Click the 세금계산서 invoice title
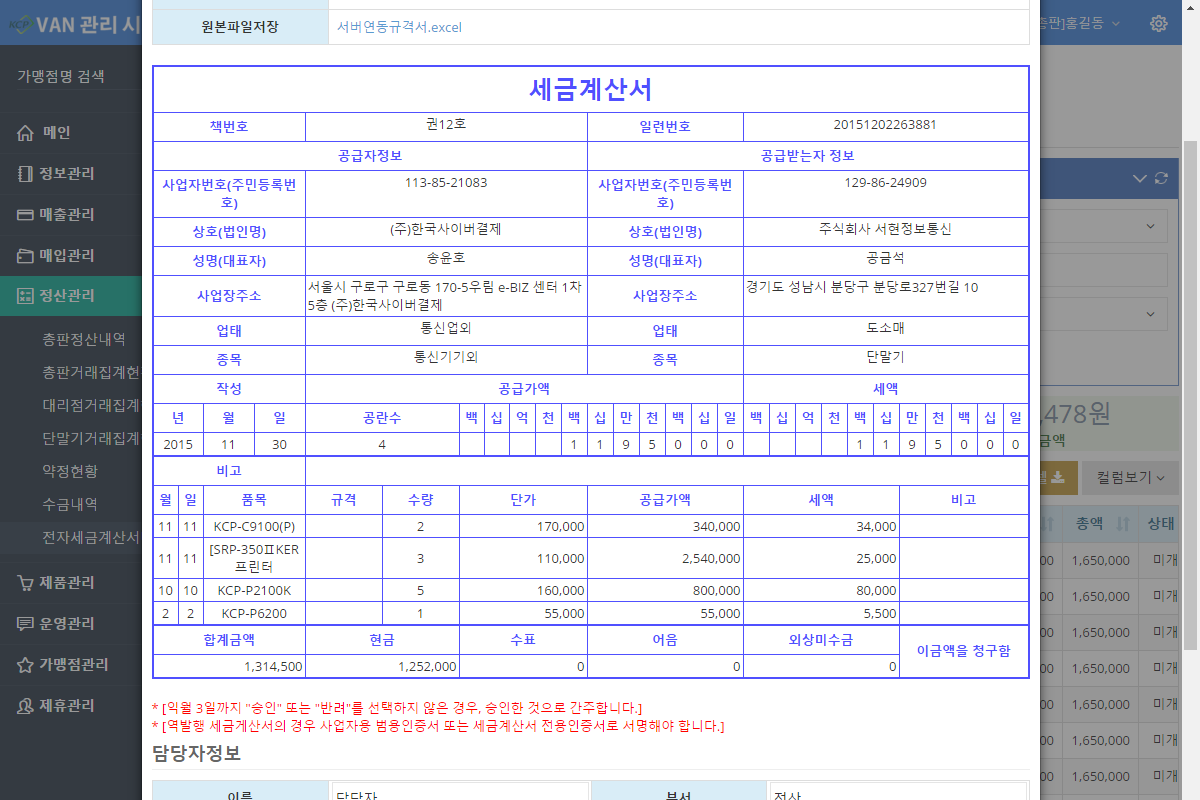The width and height of the screenshot is (1200, 800). pyautogui.click(x=591, y=89)
